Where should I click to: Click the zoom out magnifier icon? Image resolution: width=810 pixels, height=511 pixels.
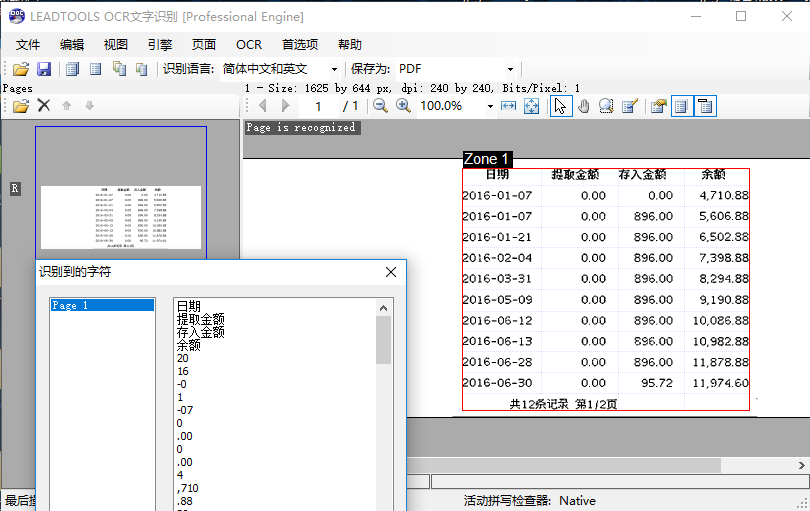380,106
